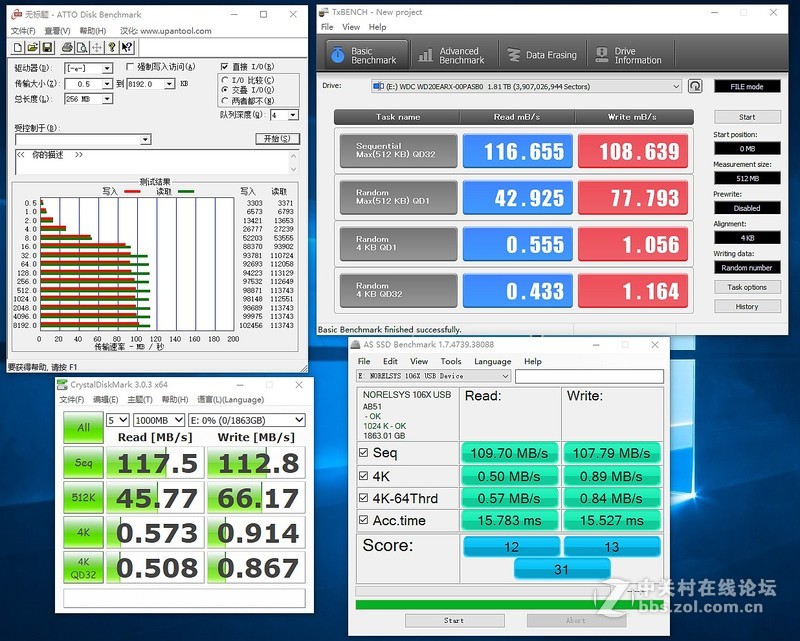Open a saved ATTO benchmark file
This screenshot has height=641, width=800.
33,46
